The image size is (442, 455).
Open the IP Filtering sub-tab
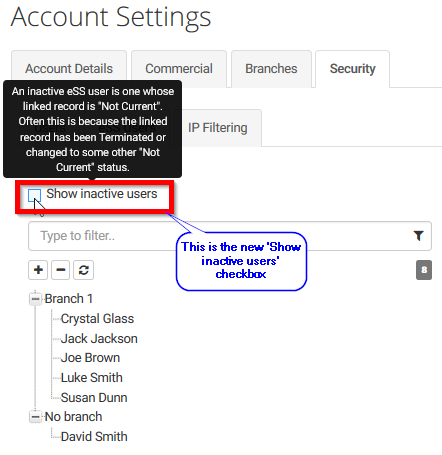click(x=218, y=128)
